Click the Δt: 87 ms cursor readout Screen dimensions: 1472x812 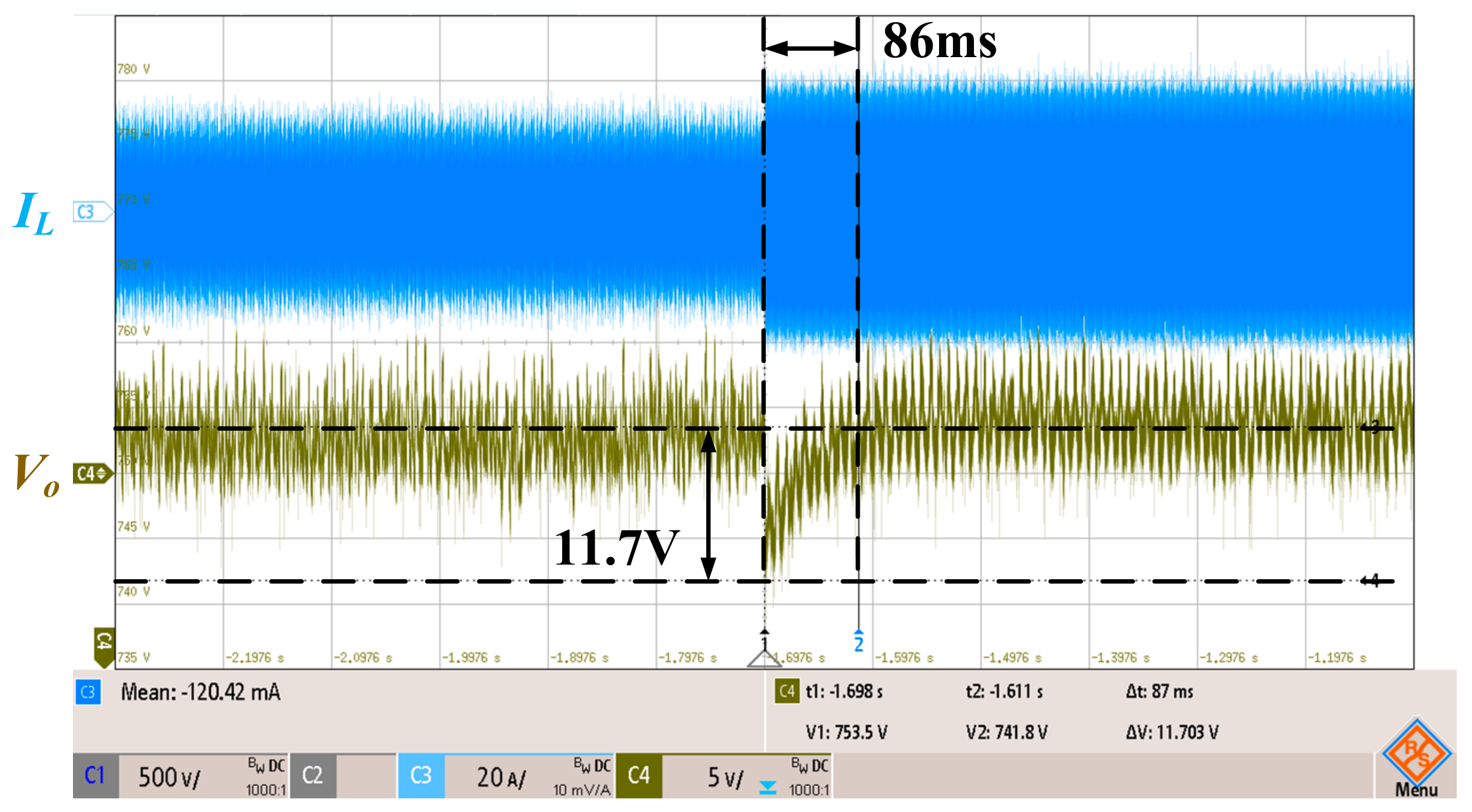coord(1159,691)
